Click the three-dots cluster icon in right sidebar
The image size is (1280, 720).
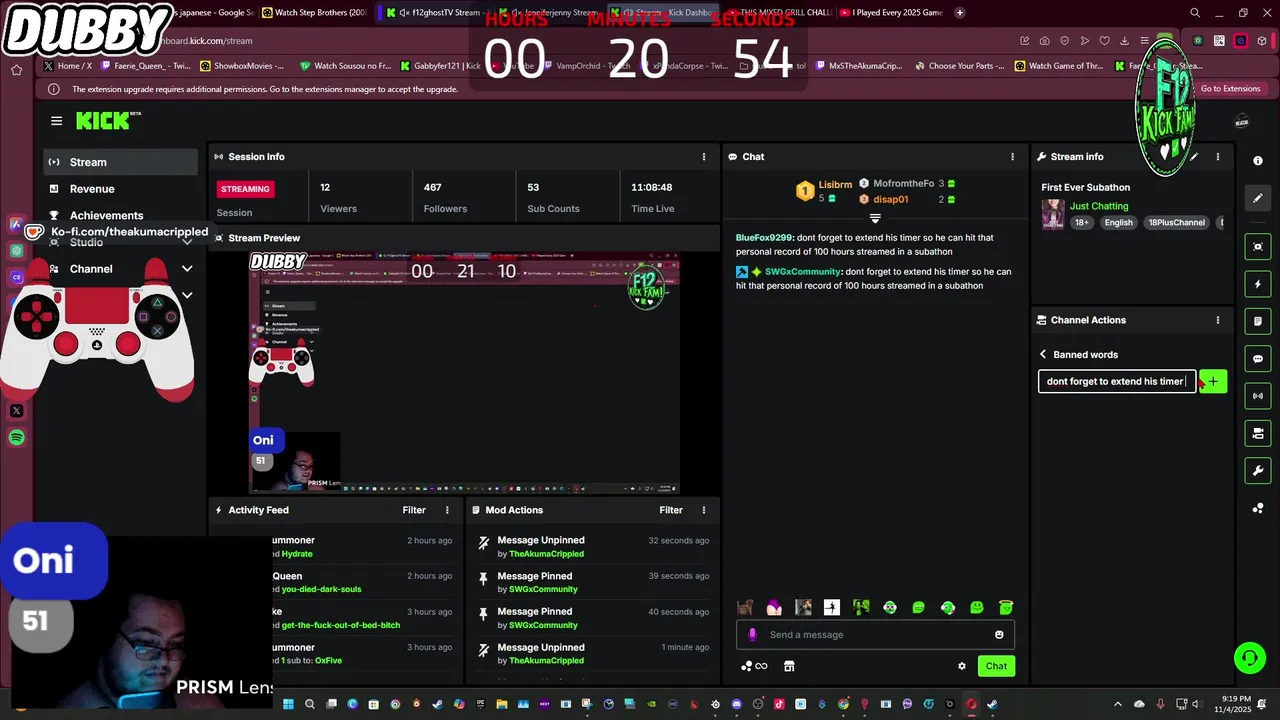(x=1258, y=508)
